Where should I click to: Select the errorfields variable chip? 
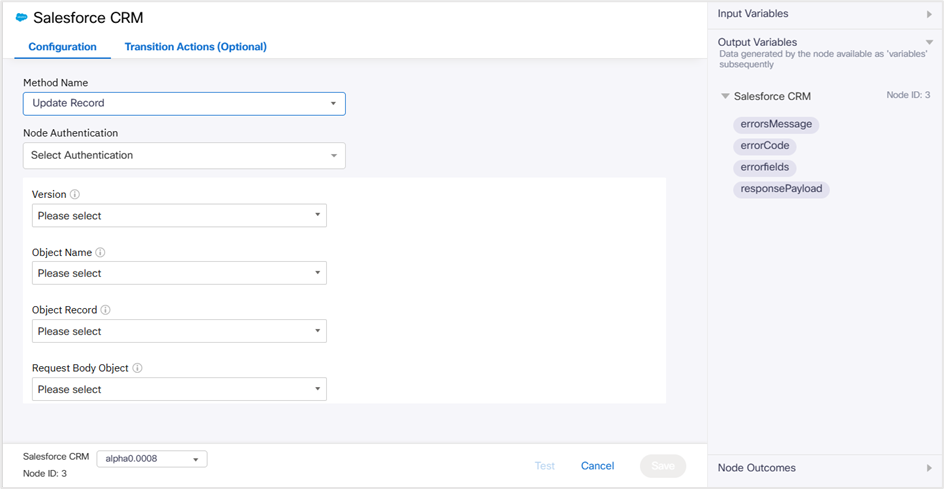pos(765,167)
